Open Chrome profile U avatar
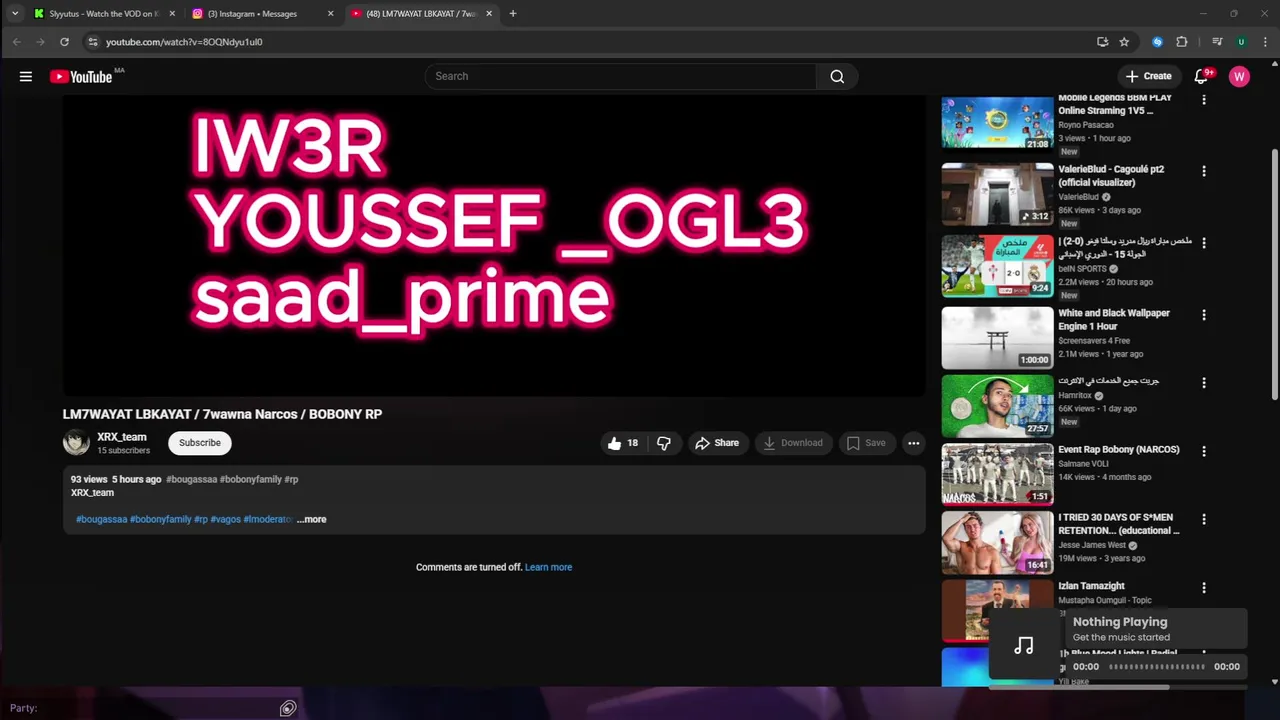 click(x=1241, y=42)
